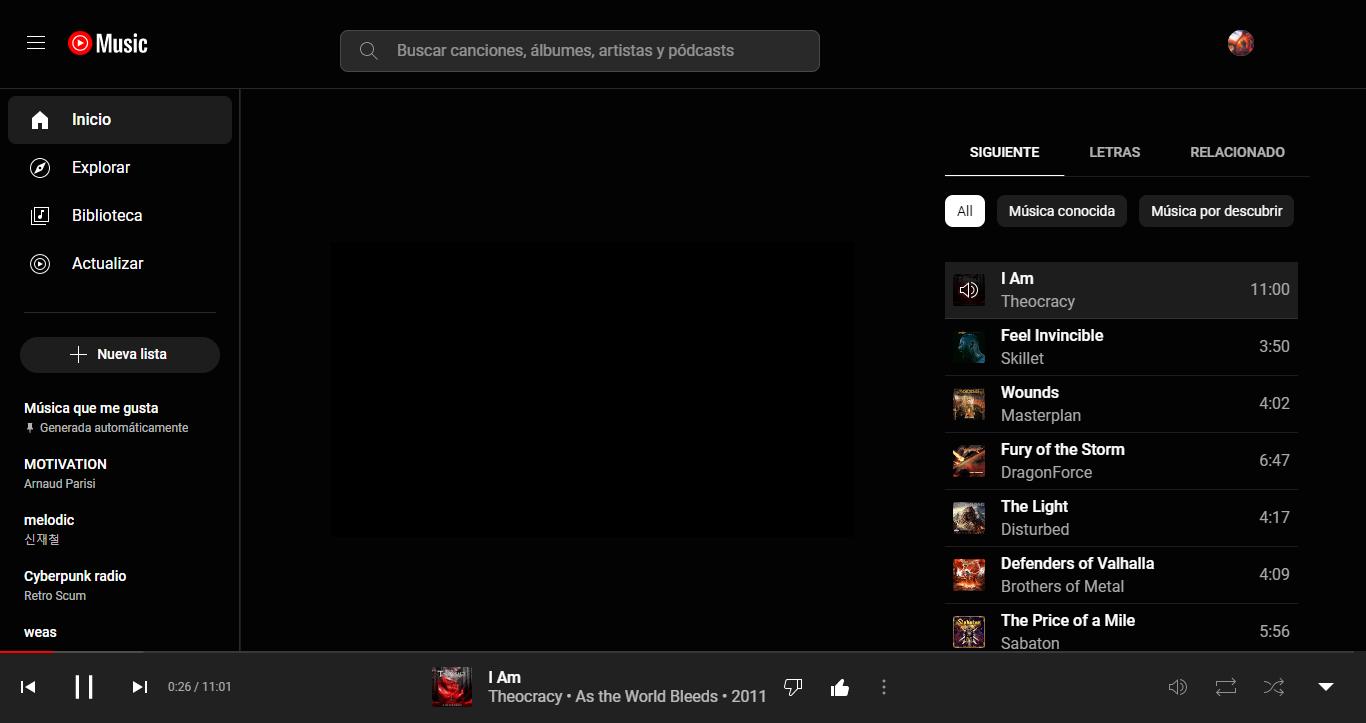Collapse the player with the down arrow
This screenshot has height=723, width=1366.
click(1324, 687)
